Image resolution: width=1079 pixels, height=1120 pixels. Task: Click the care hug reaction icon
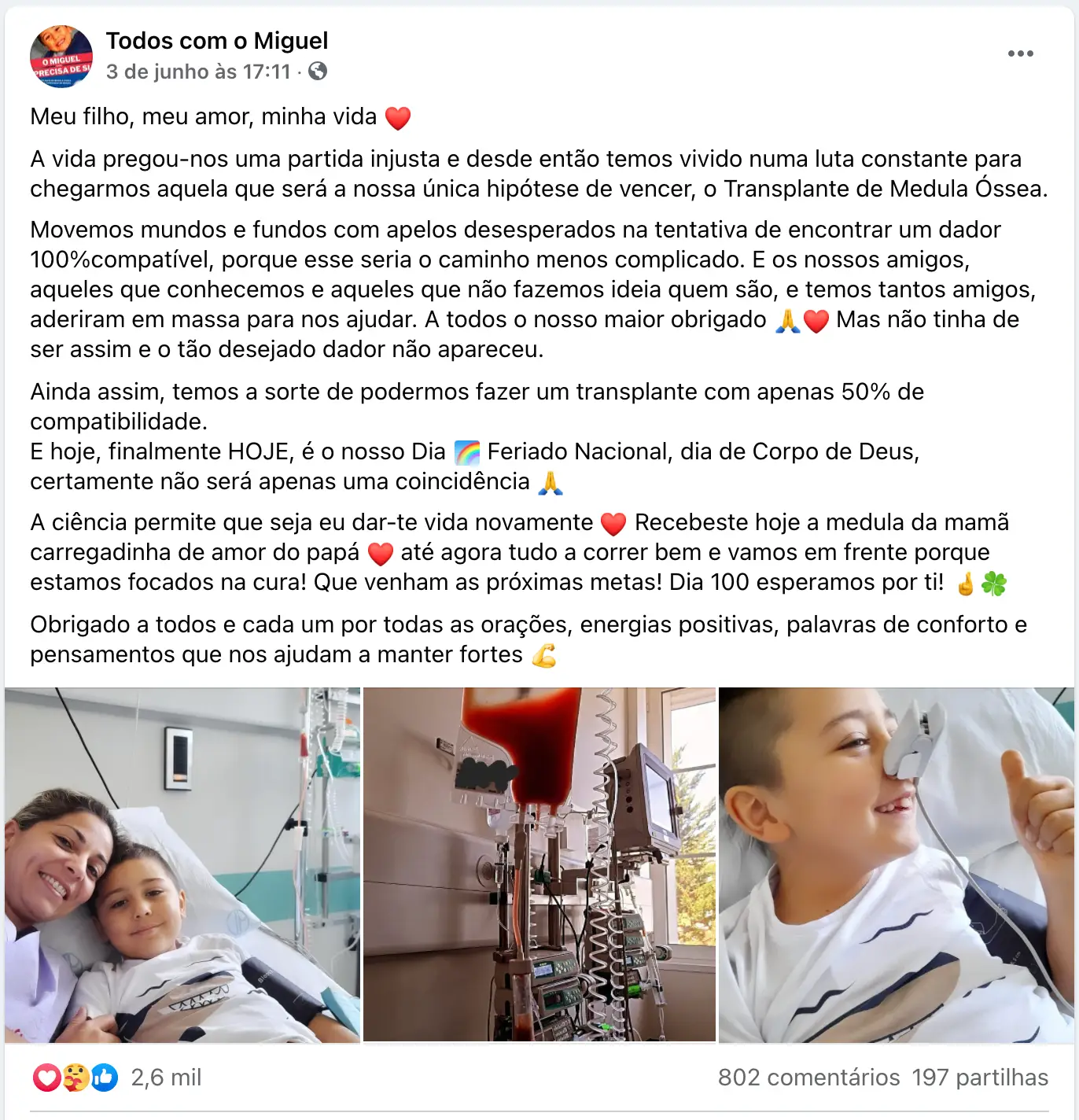pos(75,1077)
